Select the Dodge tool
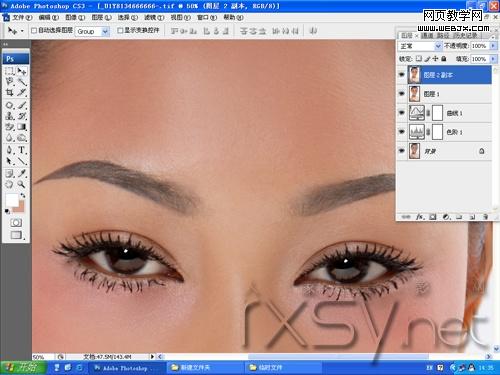Image resolution: width=500 pixels, height=375 pixels. 22,137
